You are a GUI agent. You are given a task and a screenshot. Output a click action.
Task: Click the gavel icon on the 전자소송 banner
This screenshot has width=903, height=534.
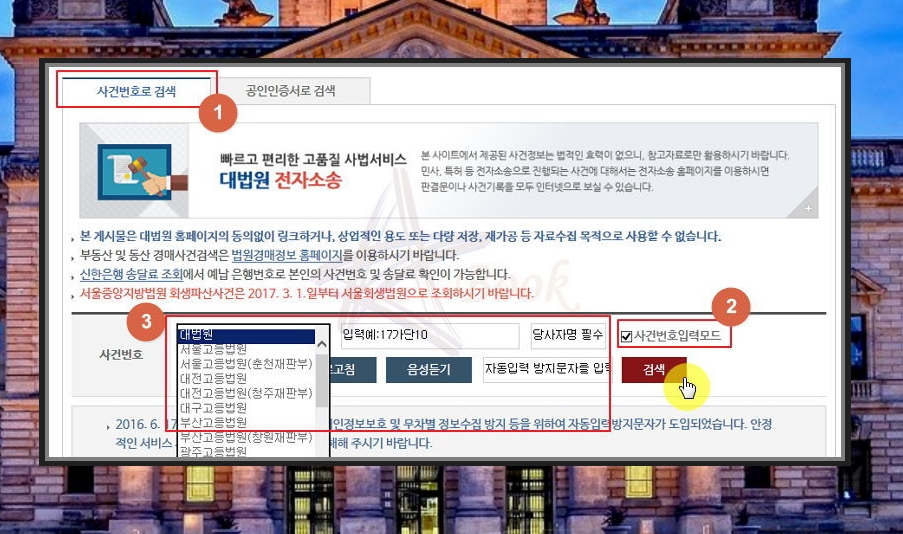(x=142, y=172)
